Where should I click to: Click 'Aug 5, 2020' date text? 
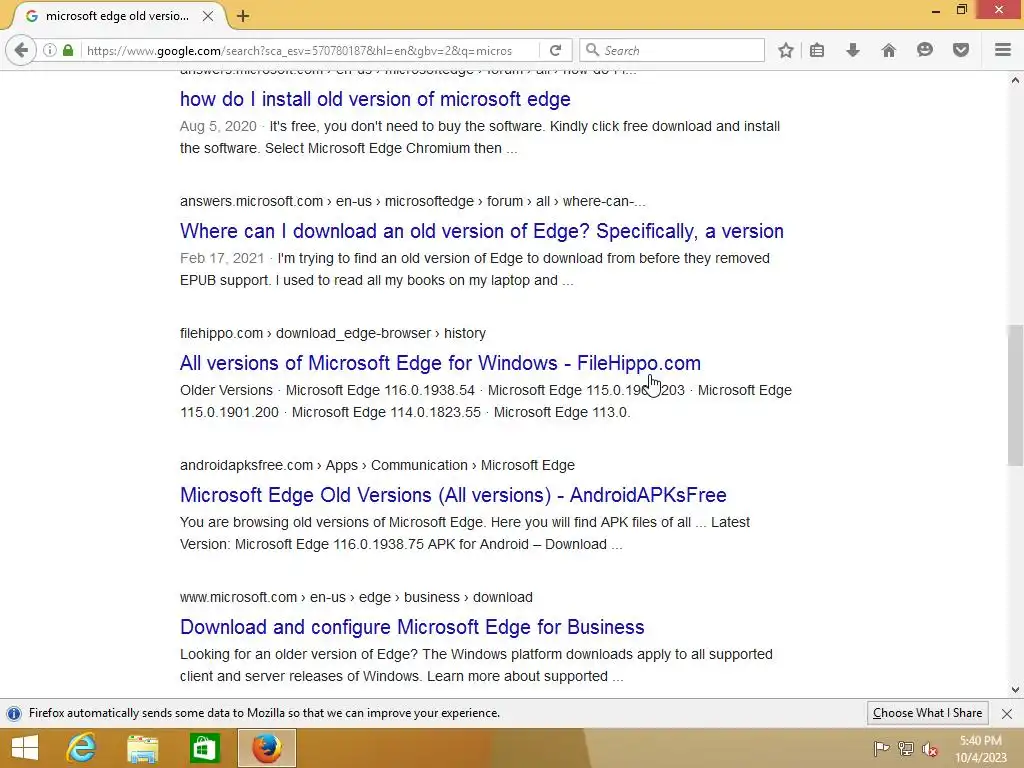(x=218, y=127)
